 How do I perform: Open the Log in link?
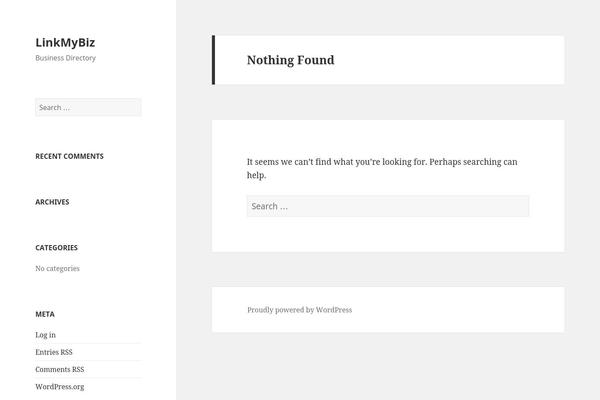[45, 335]
